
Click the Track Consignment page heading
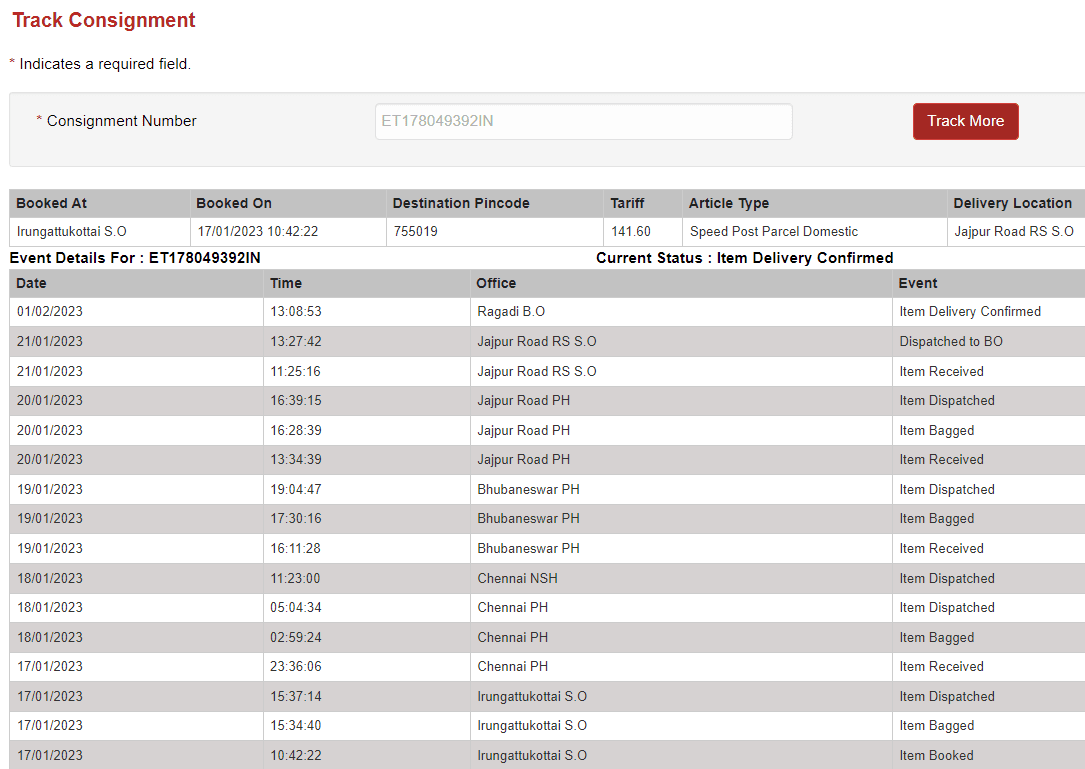coord(104,20)
